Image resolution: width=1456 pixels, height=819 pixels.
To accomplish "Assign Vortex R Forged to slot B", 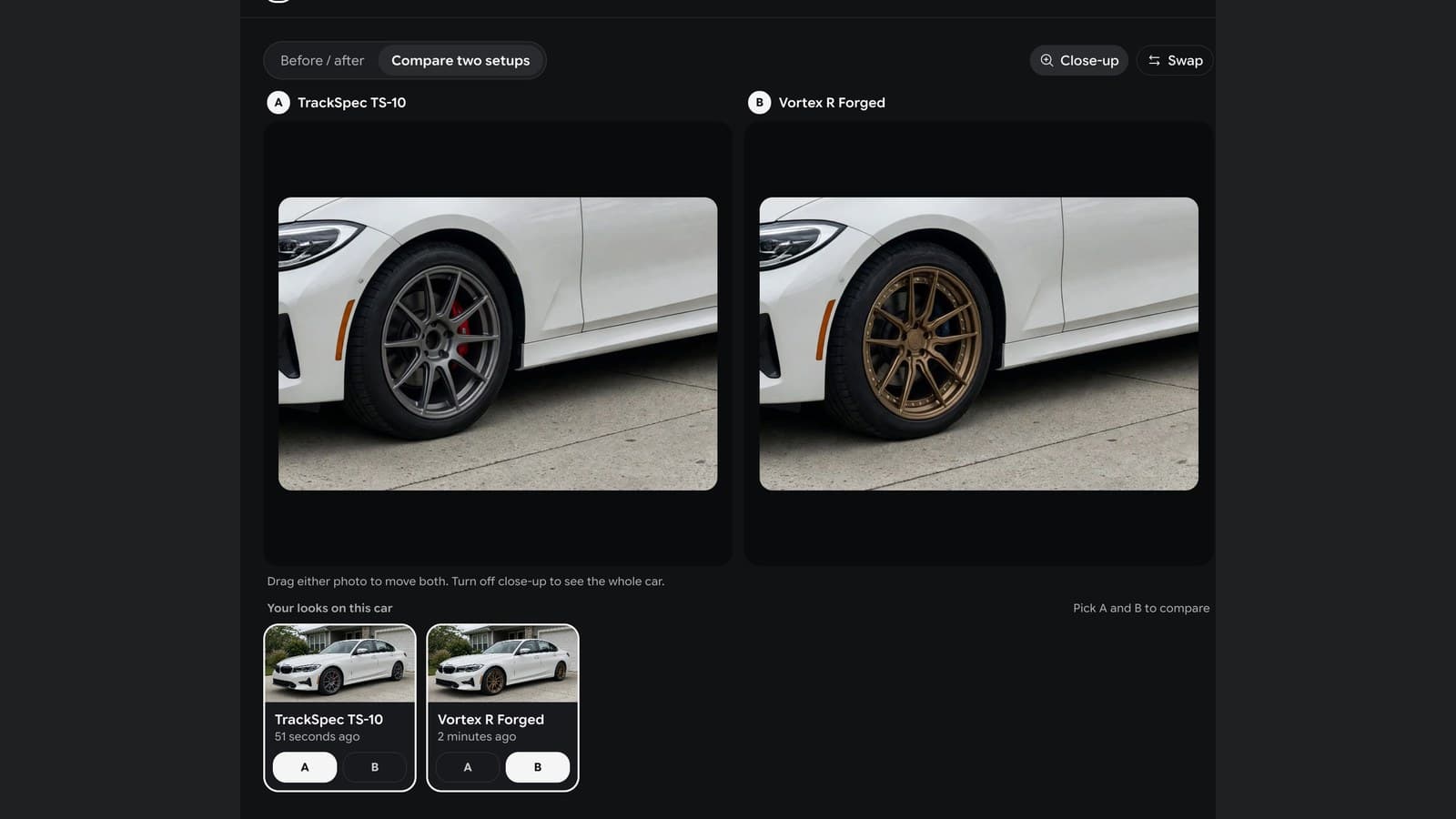I will tap(537, 767).
